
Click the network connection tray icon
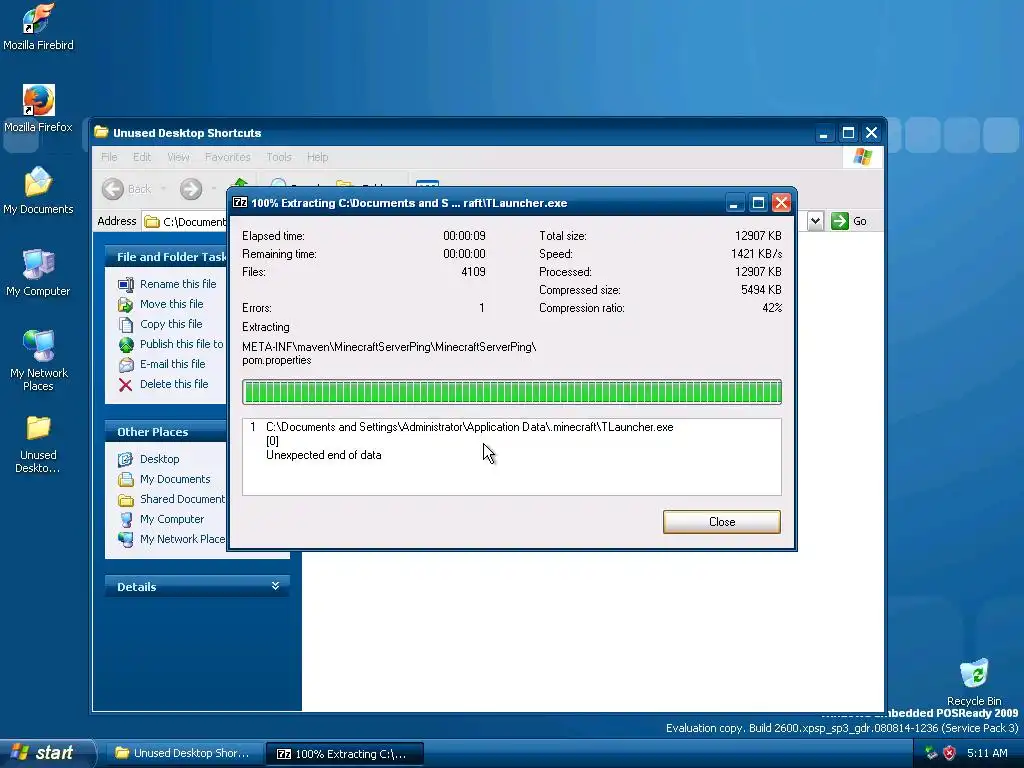[x=931, y=753]
